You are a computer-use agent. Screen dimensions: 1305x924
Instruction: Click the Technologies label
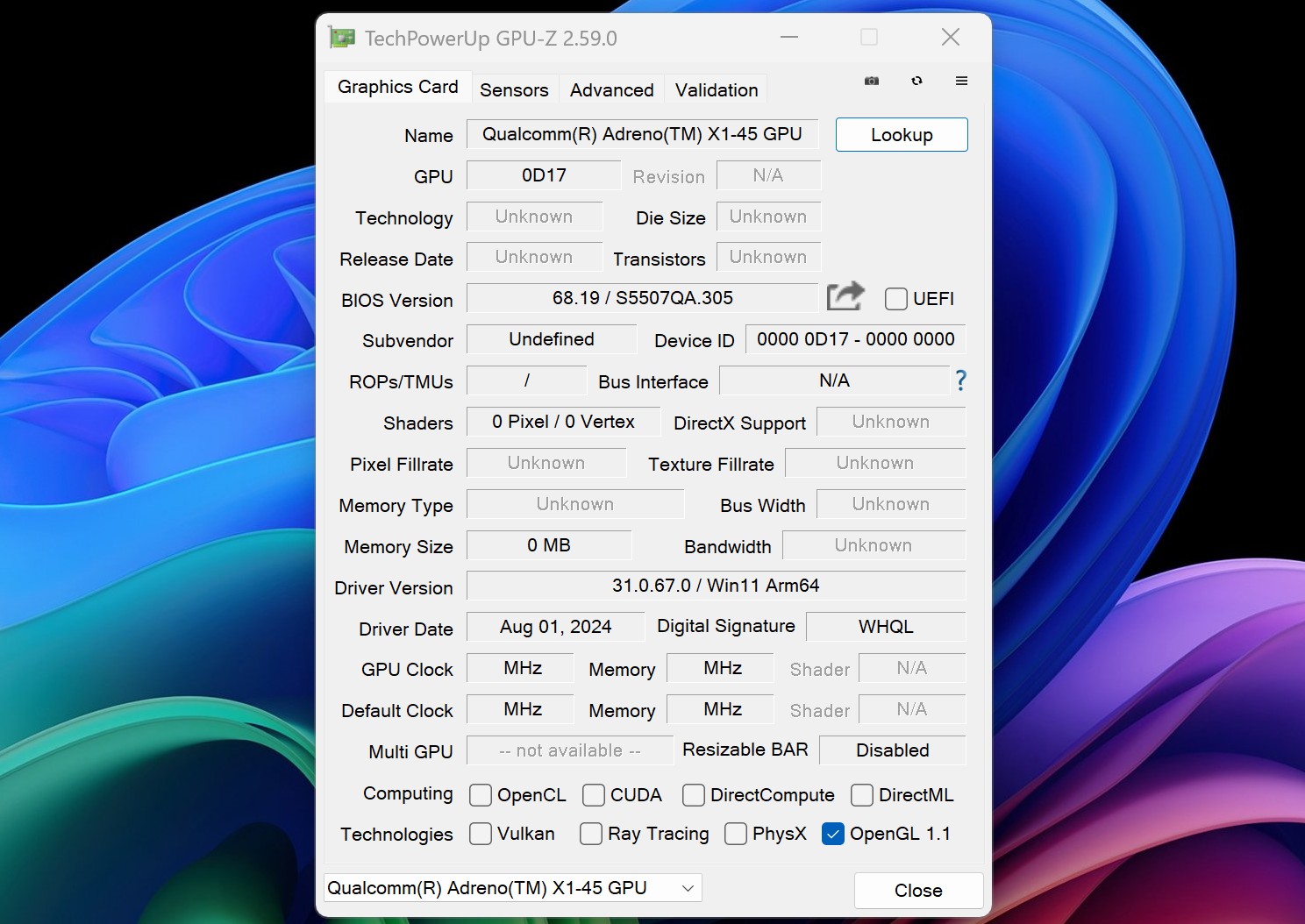(396, 835)
